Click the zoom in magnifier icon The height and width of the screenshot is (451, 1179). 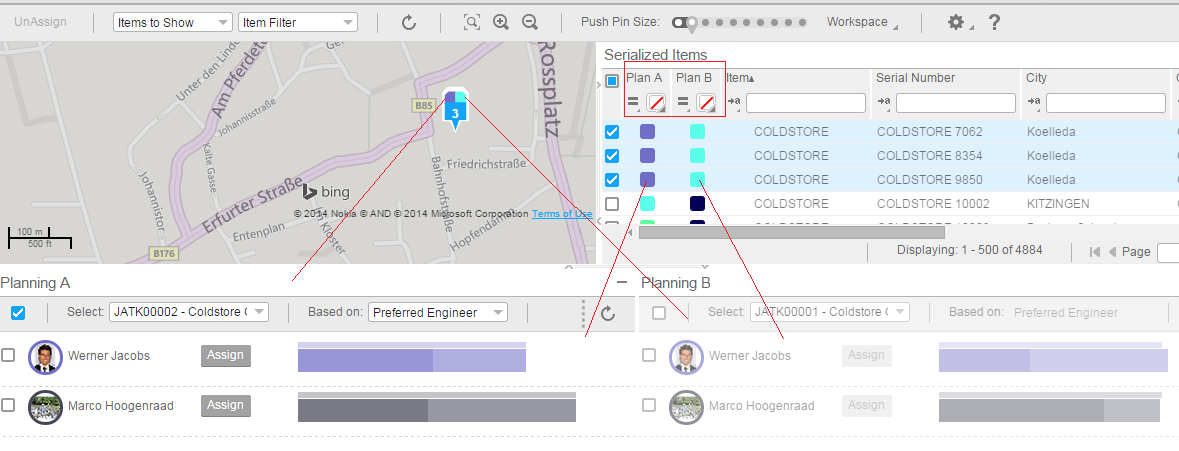pos(501,22)
